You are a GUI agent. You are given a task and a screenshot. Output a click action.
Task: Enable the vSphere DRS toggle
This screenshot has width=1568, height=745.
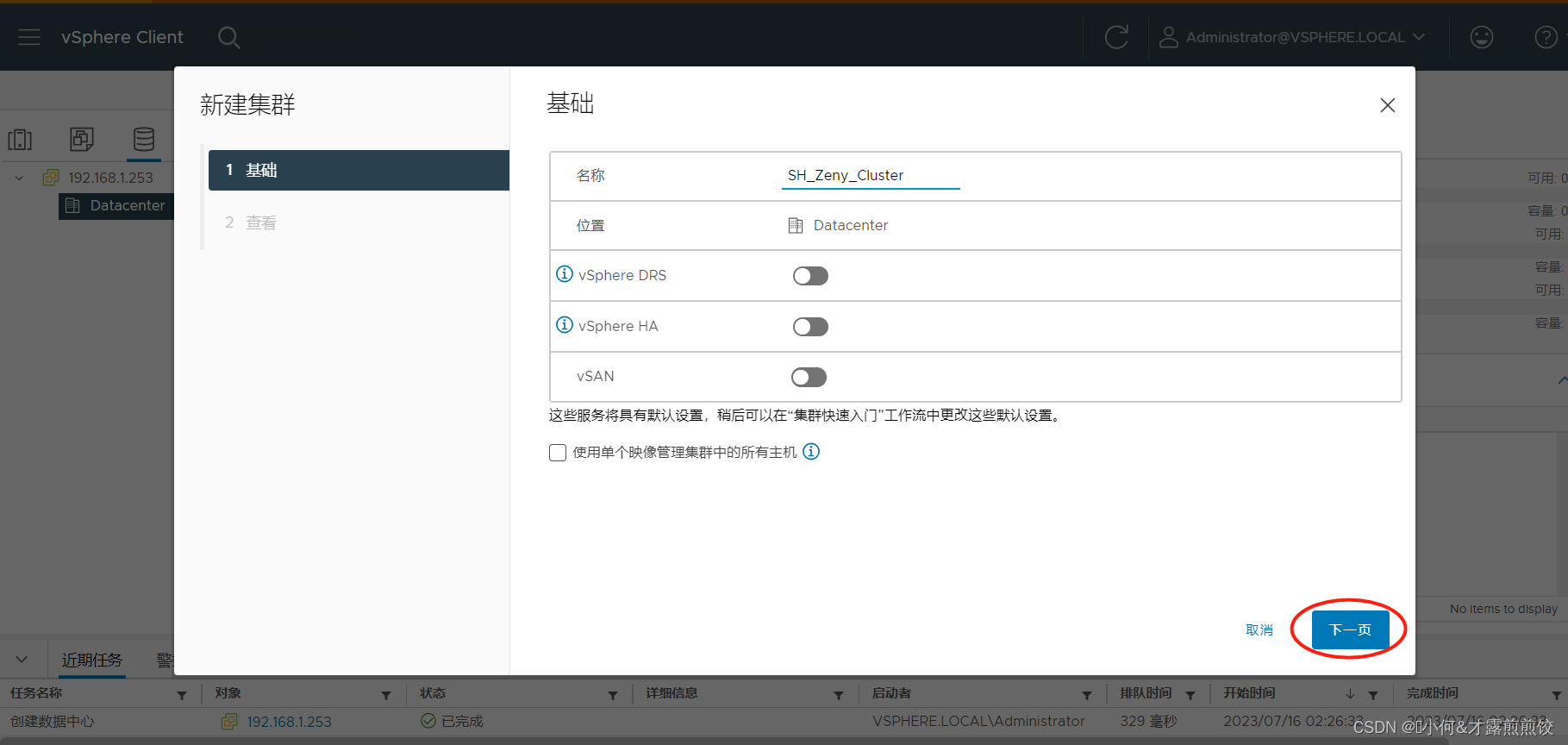[x=810, y=276]
